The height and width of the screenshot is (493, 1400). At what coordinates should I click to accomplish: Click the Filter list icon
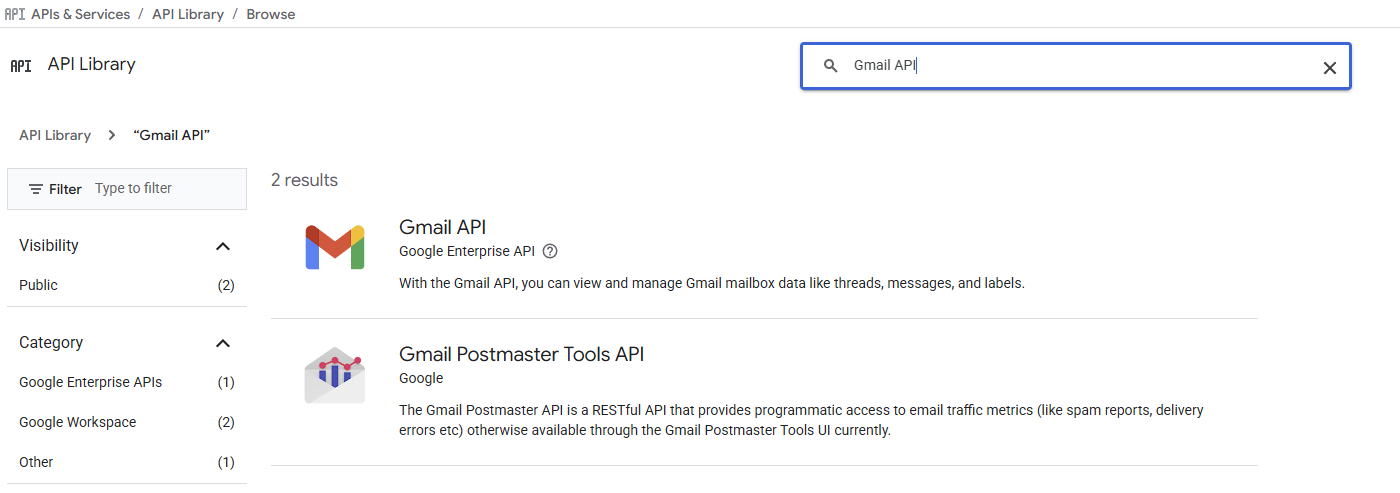tap(36, 189)
